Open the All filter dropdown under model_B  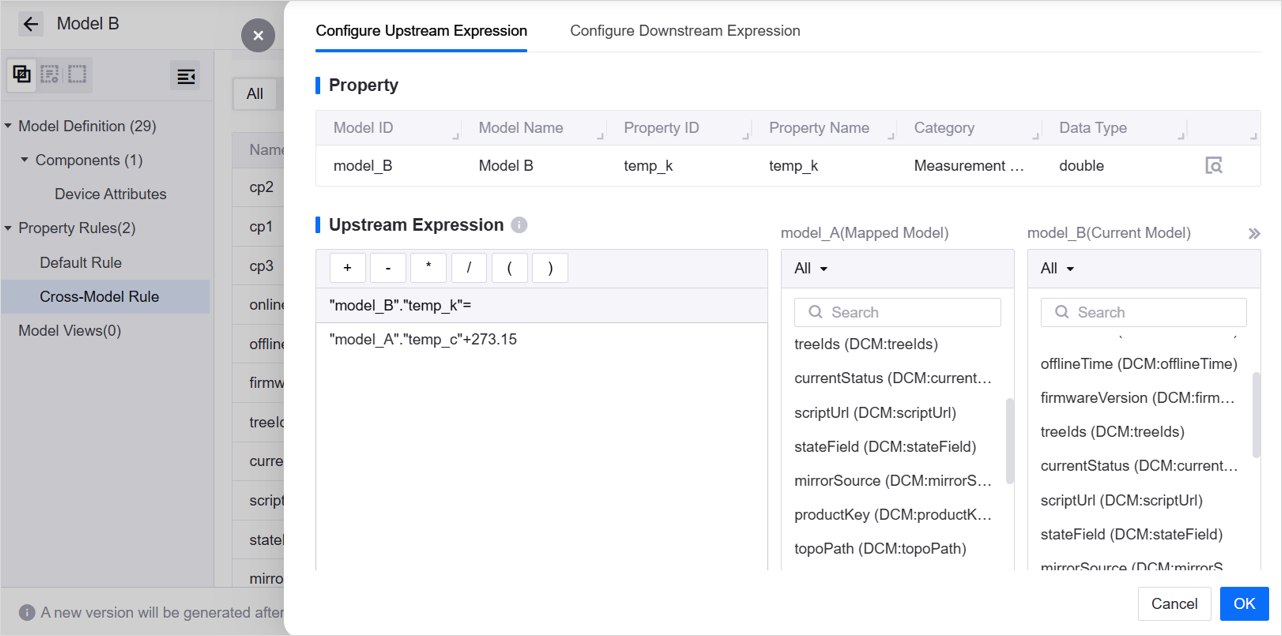pos(1055,268)
